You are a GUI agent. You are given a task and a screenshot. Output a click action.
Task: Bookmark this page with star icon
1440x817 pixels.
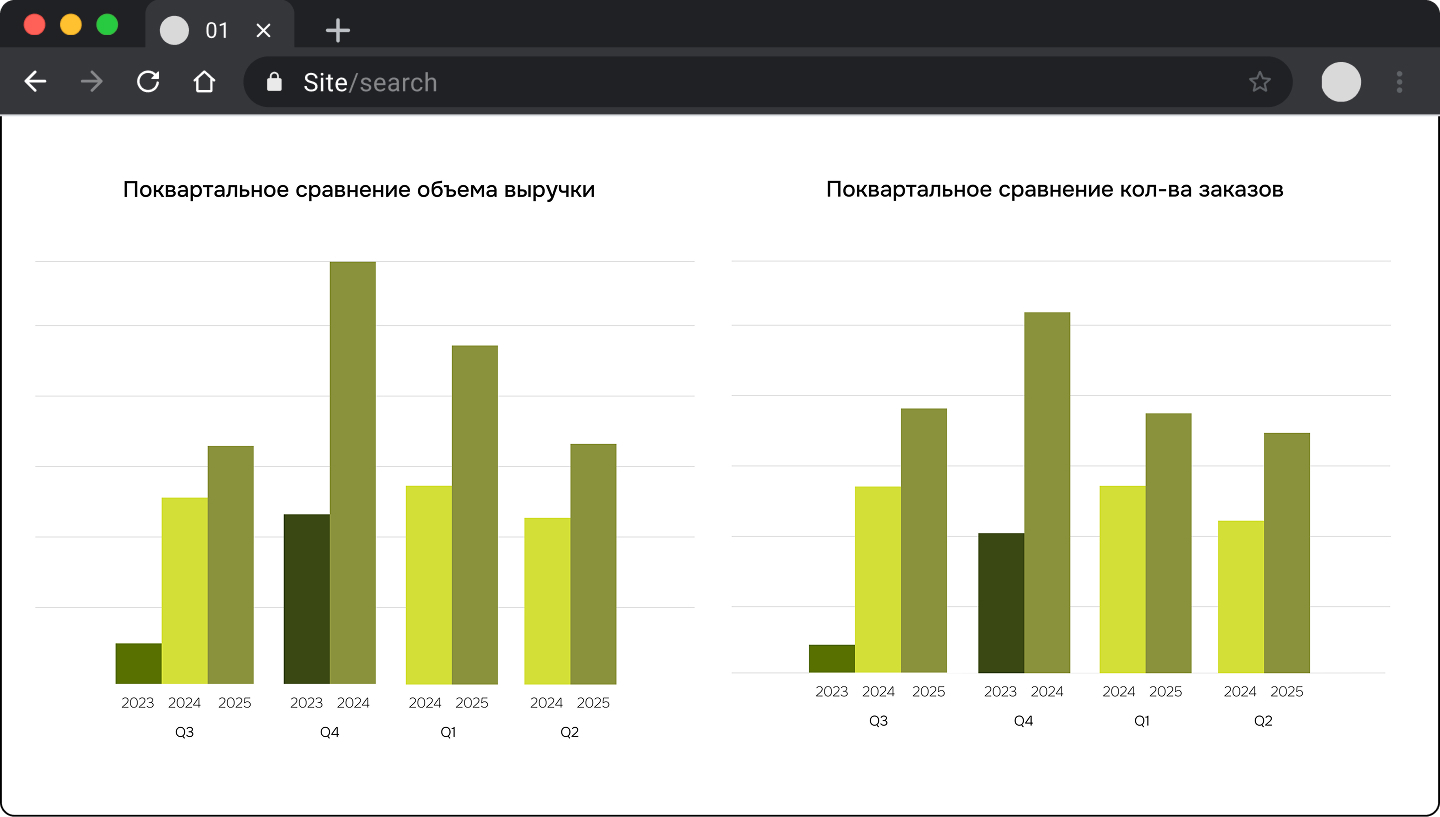1259,82
